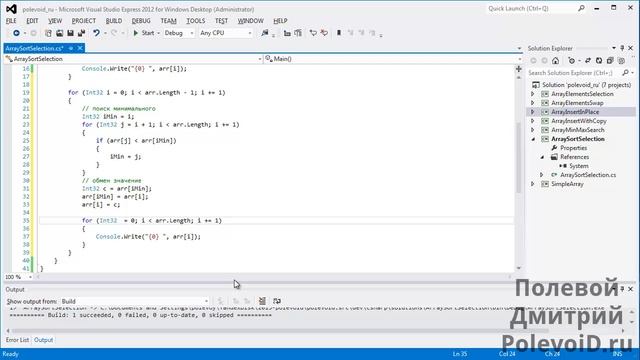Open the Show output from Build dropdown
This screenshot has width=640, height=360.
135,301
